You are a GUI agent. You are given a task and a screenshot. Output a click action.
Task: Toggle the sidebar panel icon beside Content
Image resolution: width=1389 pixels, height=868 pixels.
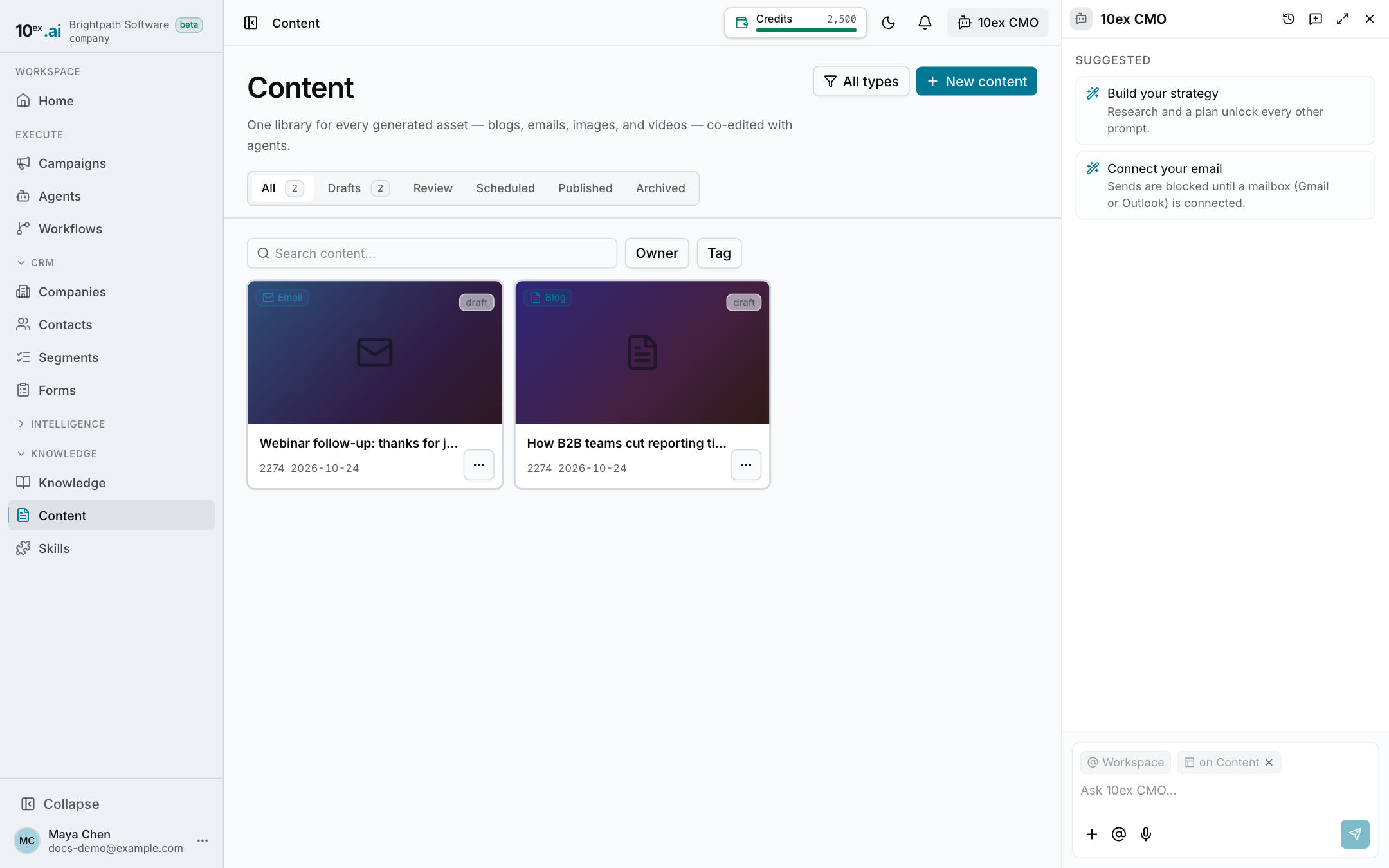pyautogui.click(x=251, y=23)
